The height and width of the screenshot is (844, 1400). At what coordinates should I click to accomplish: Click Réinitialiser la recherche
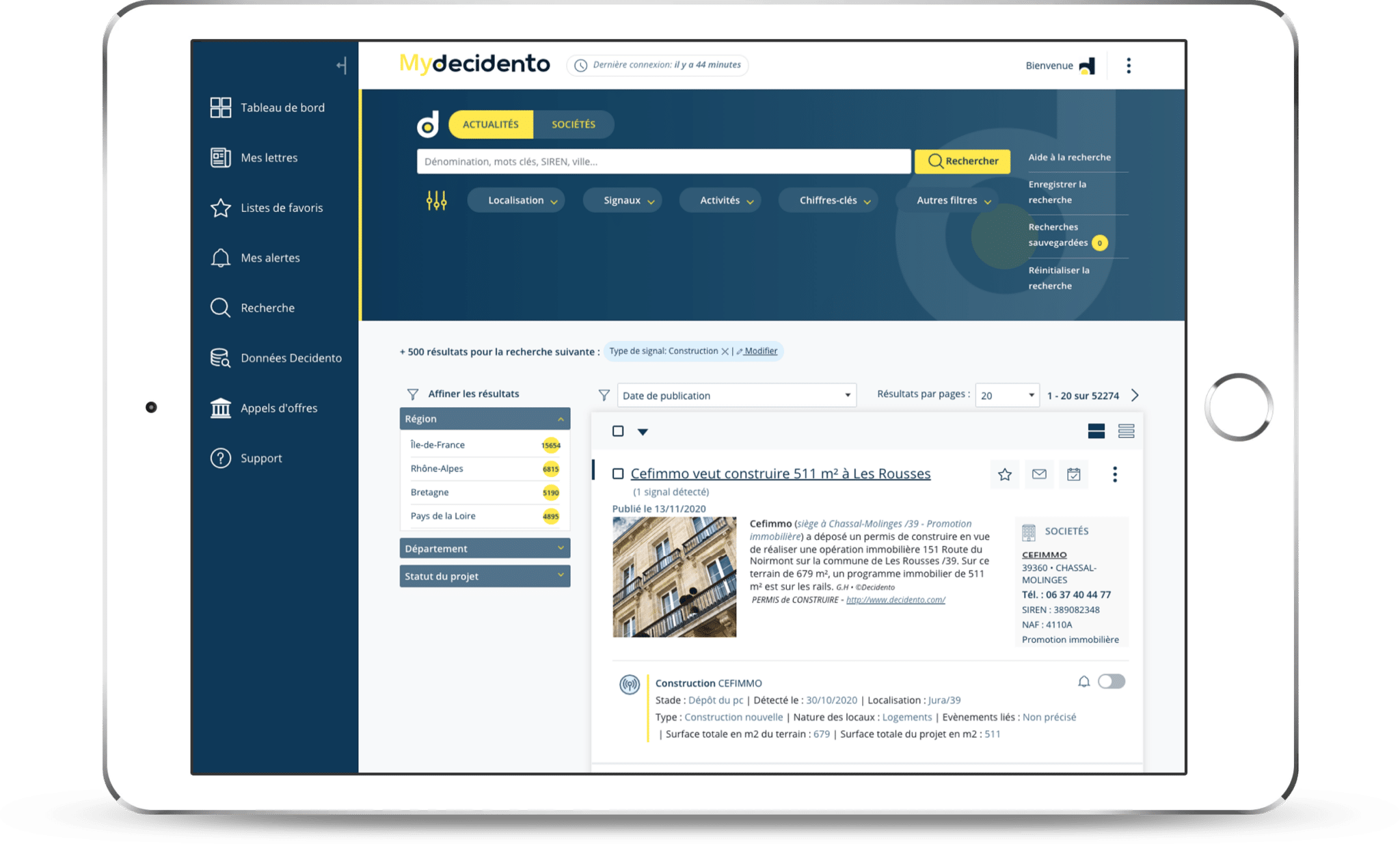coord(1059,278)
